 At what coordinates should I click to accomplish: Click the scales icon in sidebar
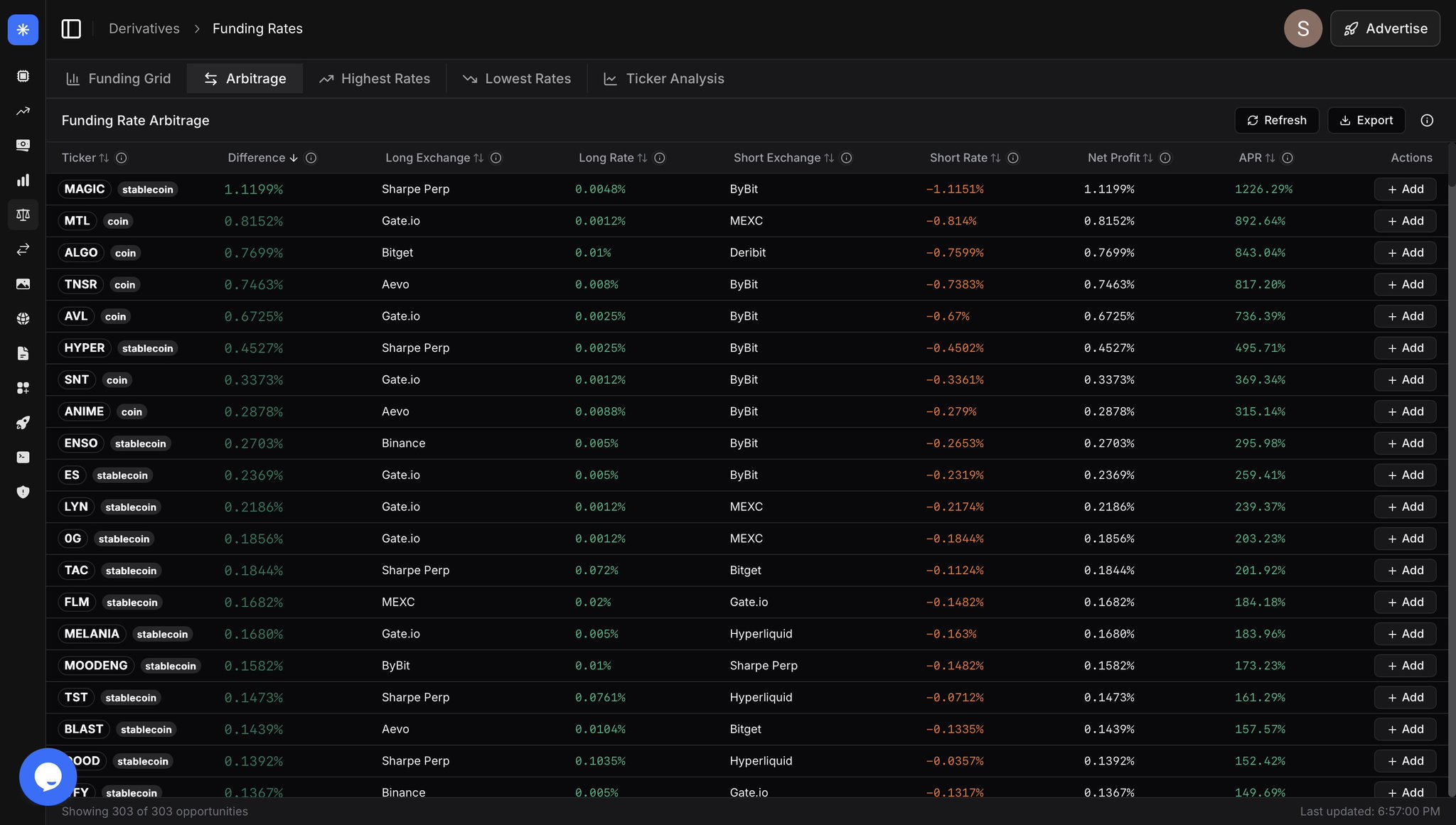23,215
